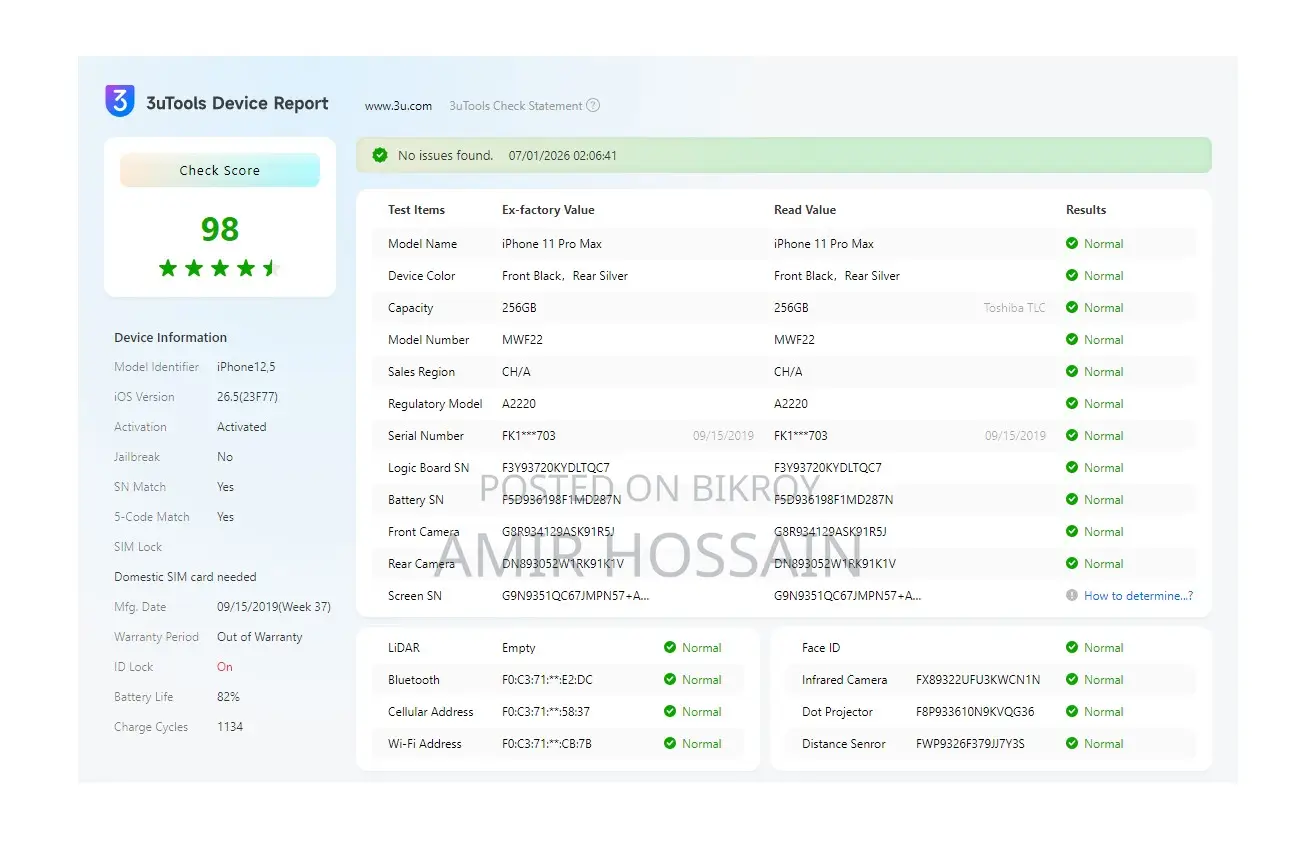Select the ex-factory Model Number MWF22
1300x841 pixels.
(x=522, y=339)
